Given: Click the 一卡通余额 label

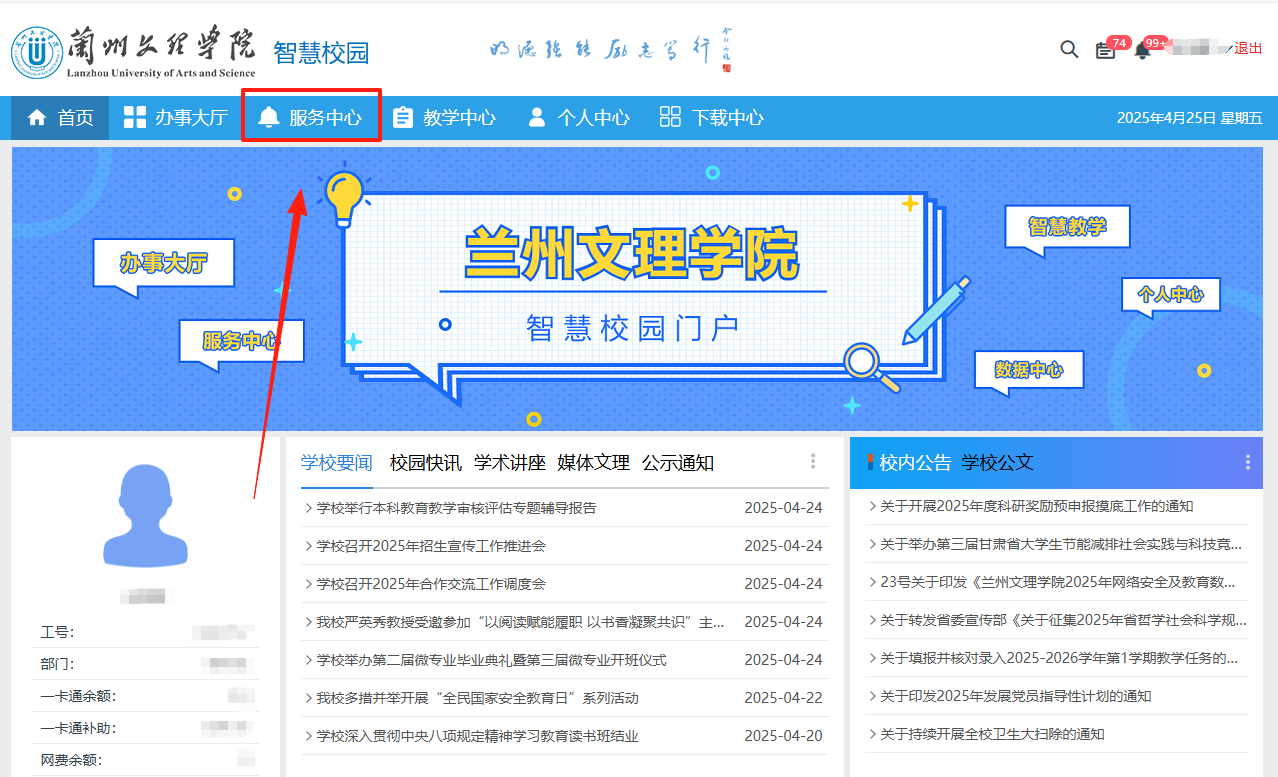Looking at the screenshot, I should 78,696.
